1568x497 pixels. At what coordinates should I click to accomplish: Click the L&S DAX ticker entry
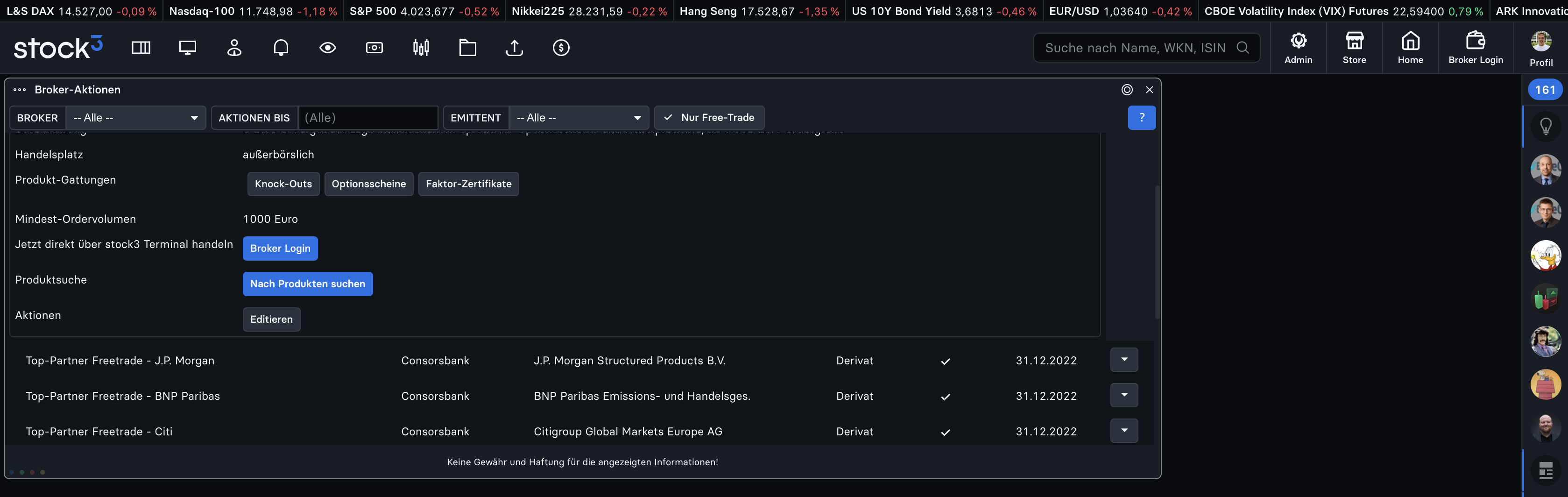(x=81, y=11)
